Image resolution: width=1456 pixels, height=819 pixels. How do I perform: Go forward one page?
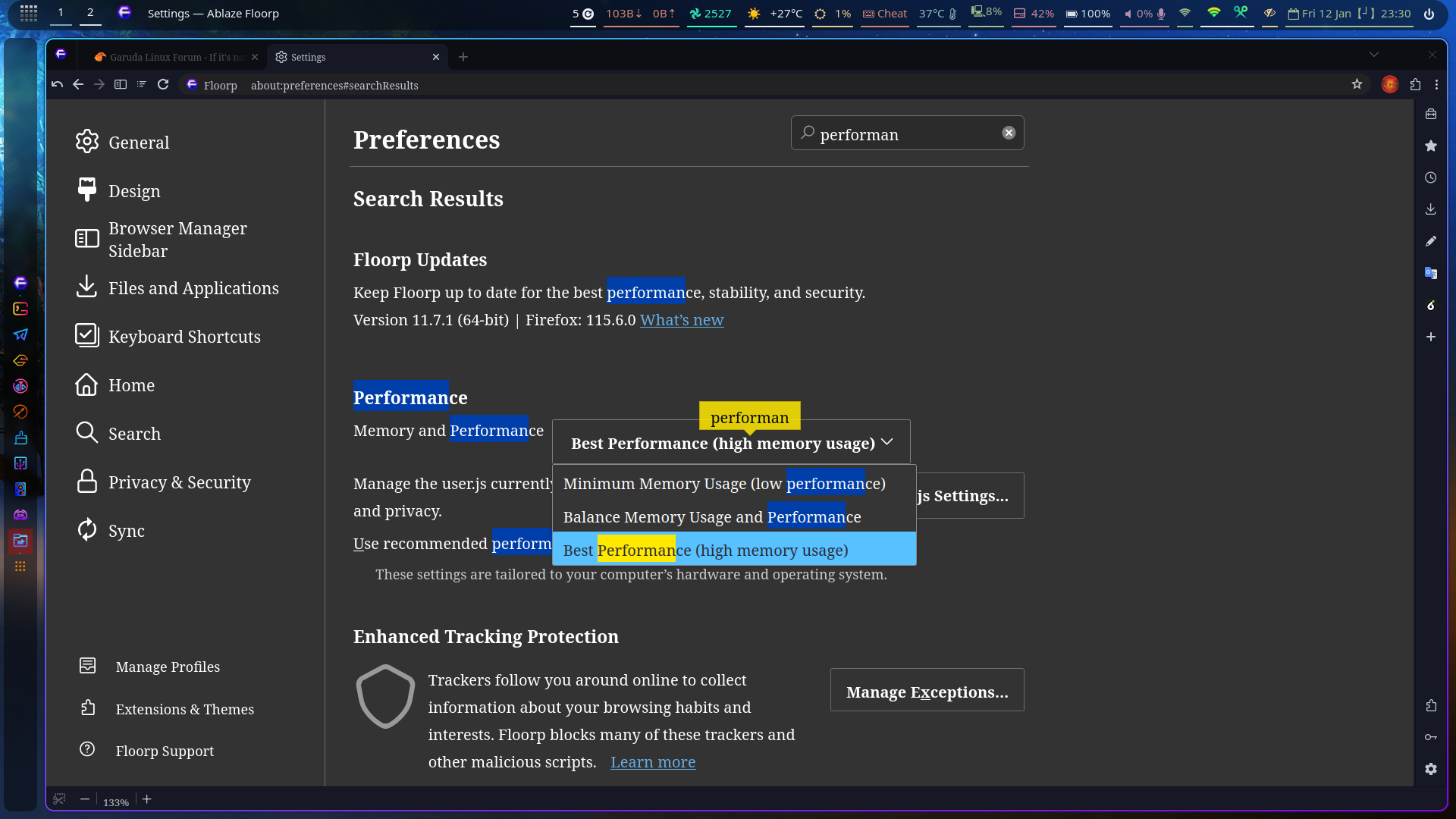(x=99, y=85)
